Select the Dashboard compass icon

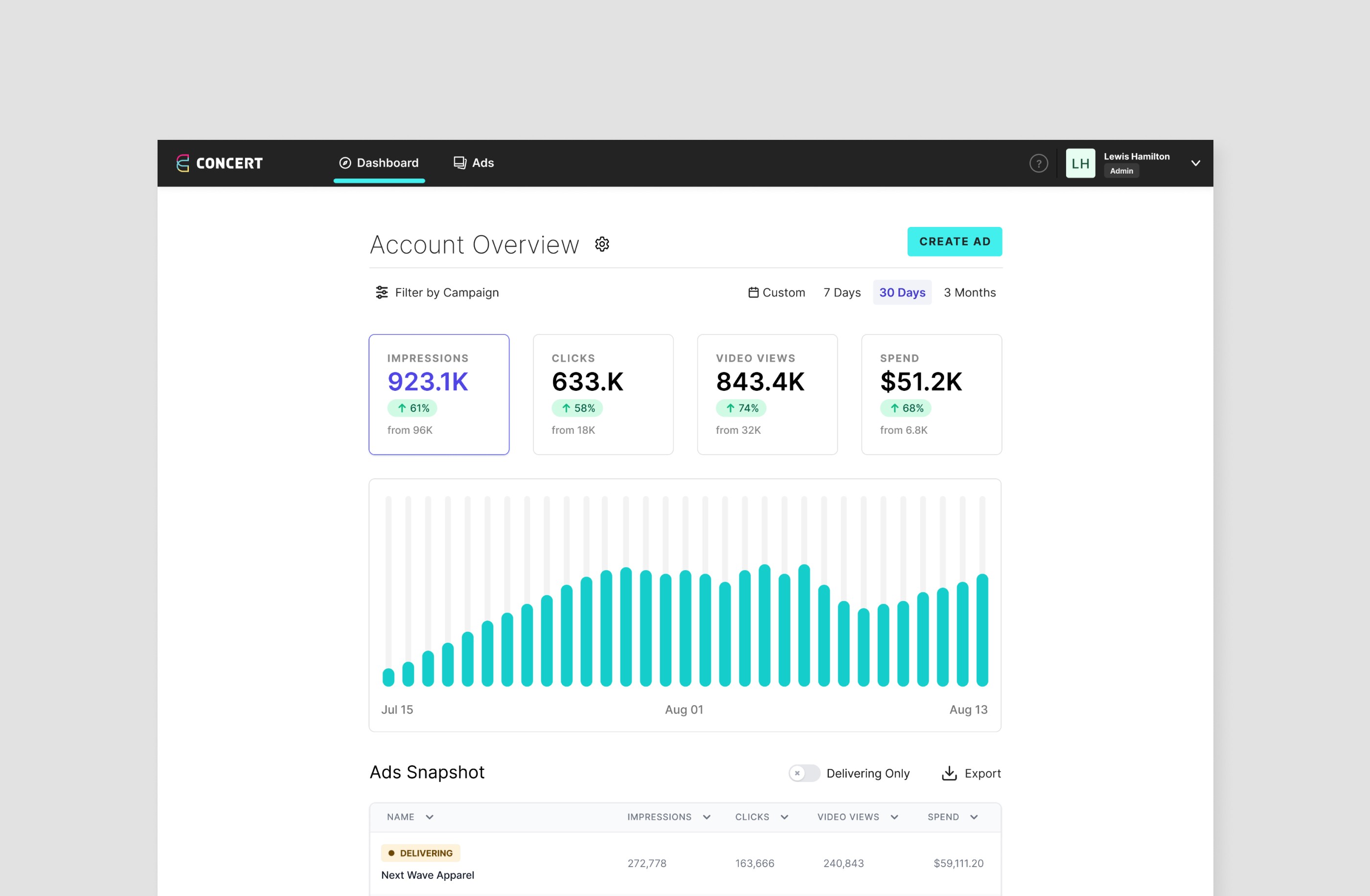click(345, 163)
